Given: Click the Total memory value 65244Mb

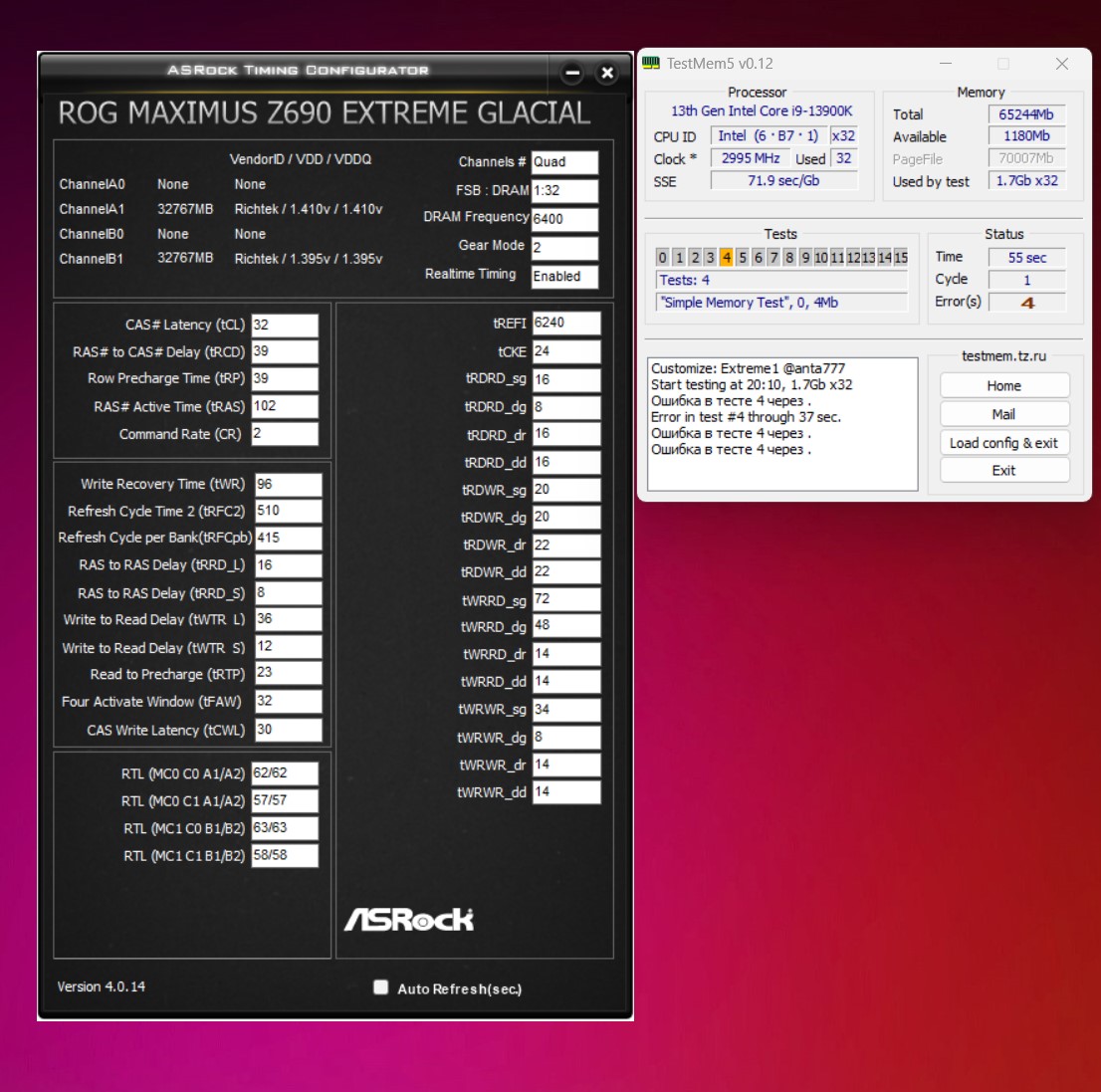Looking at the screenshot, I should click(1026, 114).
